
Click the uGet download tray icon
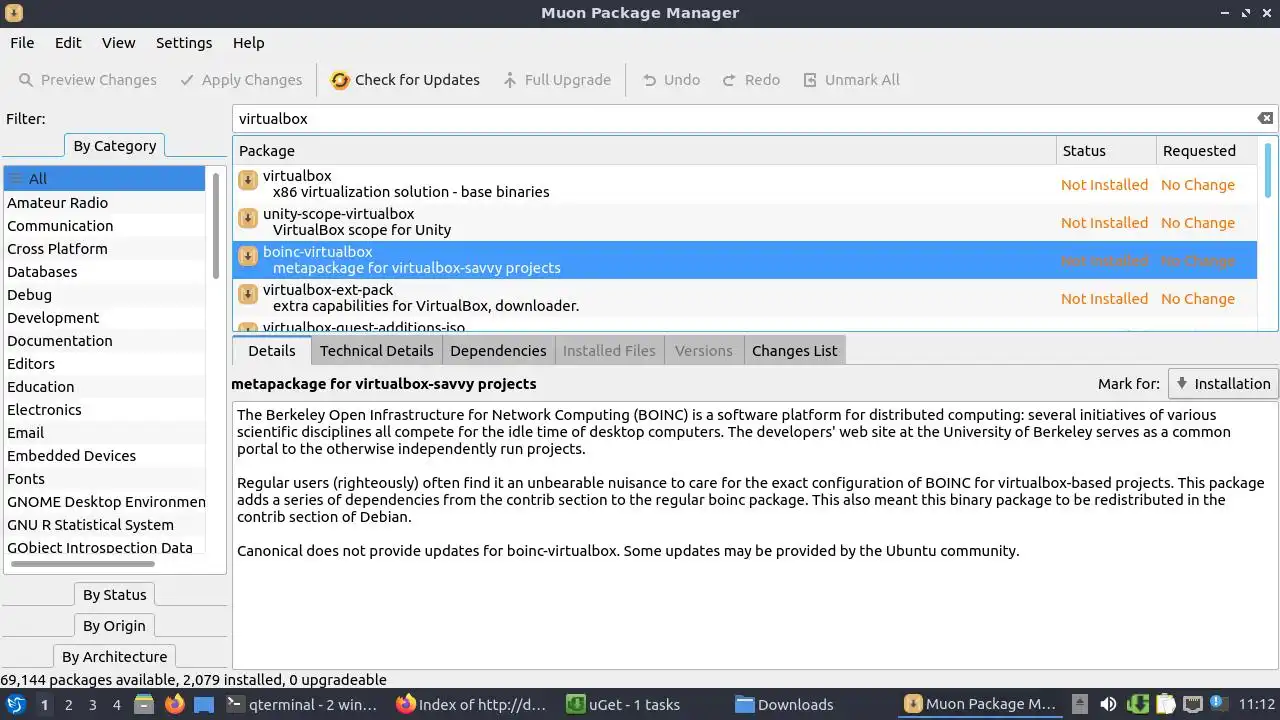1137,704
